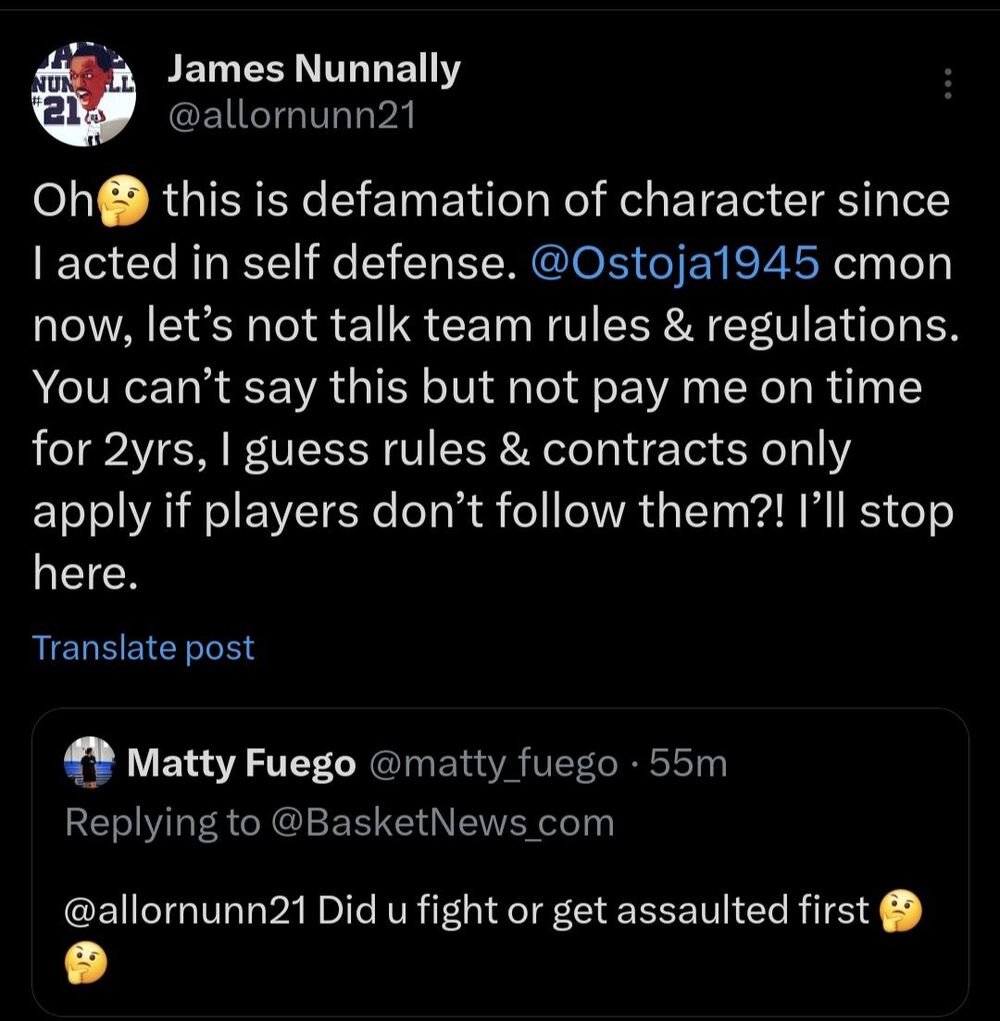1000x1021 pixels.
Task: Click the 55m timestamp on quoted post
Action: coord(688,765)
